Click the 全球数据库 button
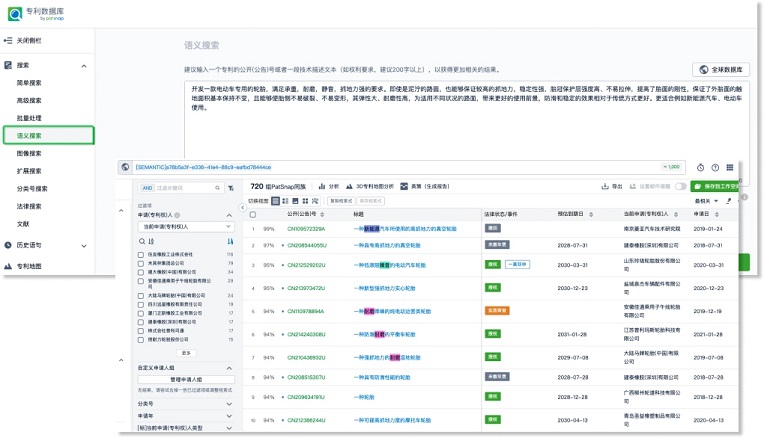Screen dimensions: 764x438 [720, 70]
